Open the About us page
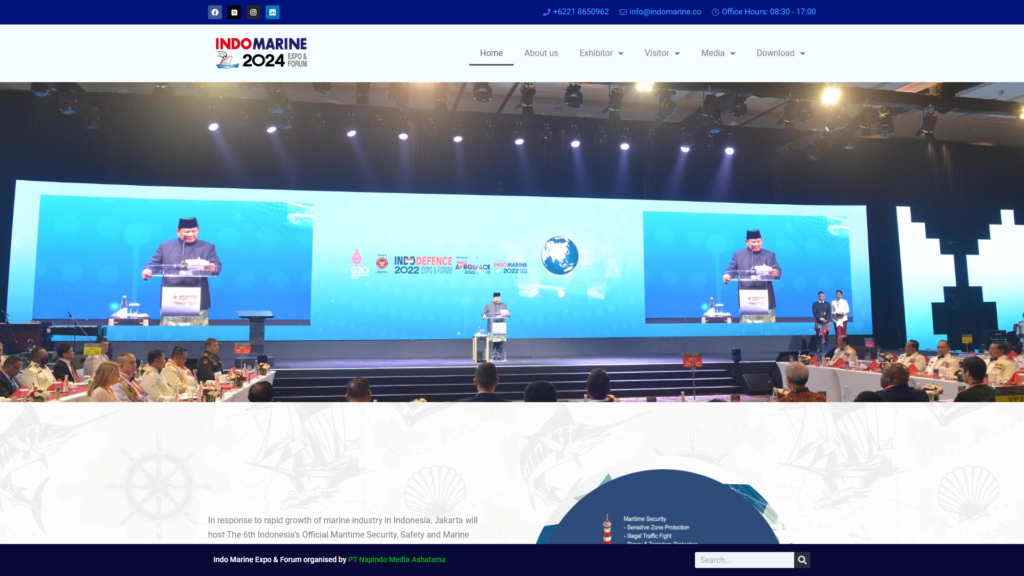Screen dimensions: 1024x576 pos(541,53)
